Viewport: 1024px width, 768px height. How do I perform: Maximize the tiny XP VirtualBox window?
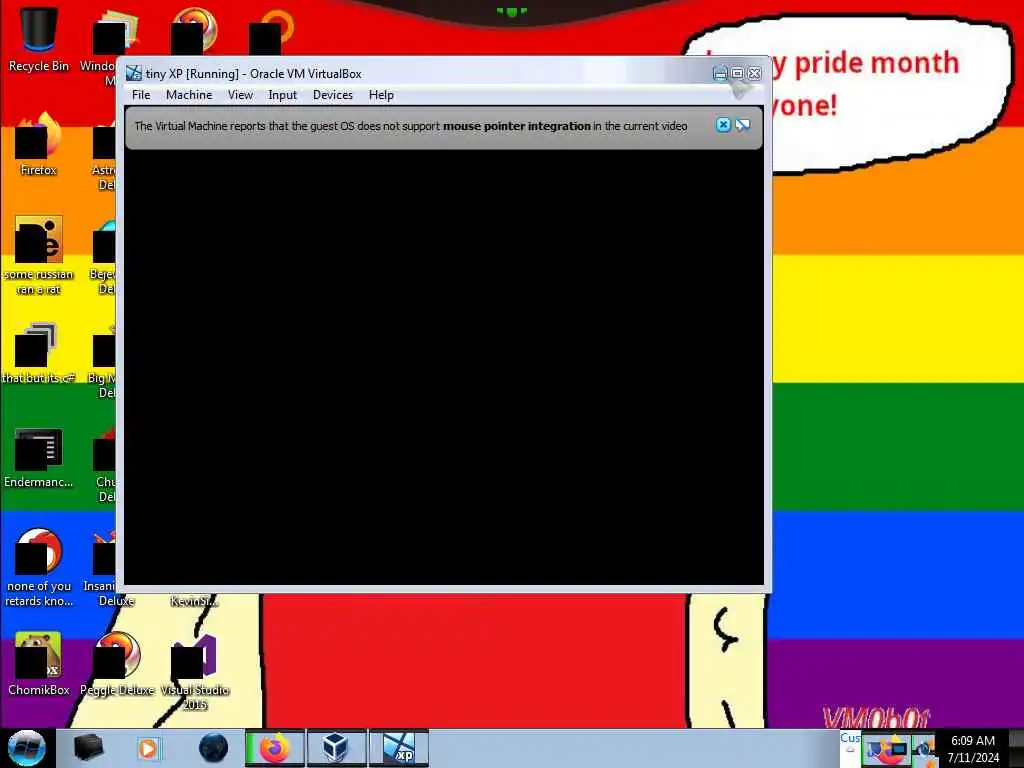[737, 73]
